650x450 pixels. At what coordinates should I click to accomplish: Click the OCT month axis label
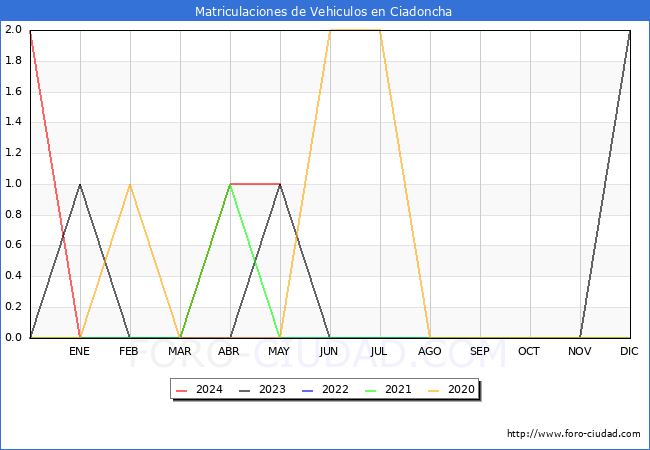coord(529,351)
